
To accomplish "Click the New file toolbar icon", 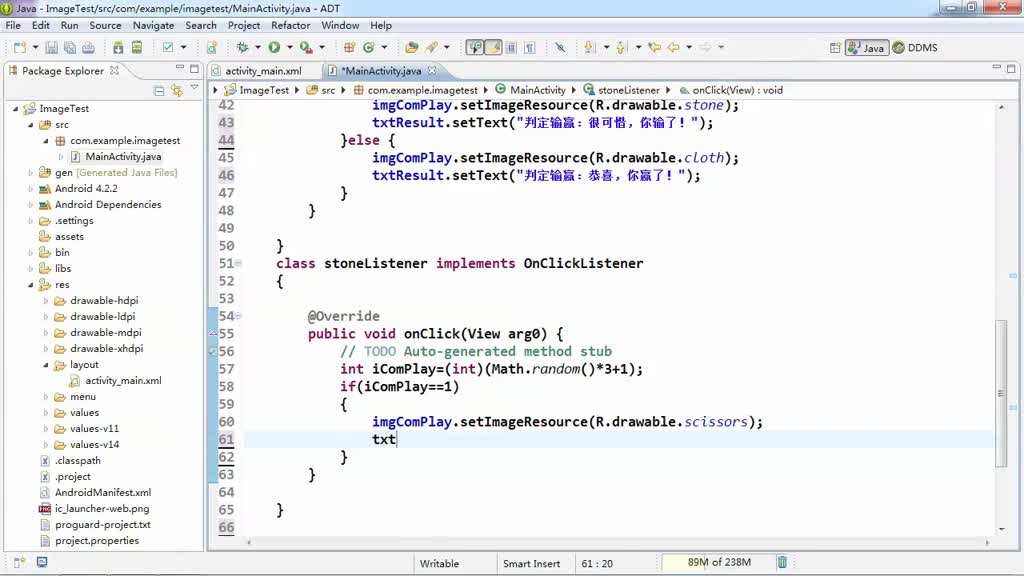I will [x=20, y=48].
